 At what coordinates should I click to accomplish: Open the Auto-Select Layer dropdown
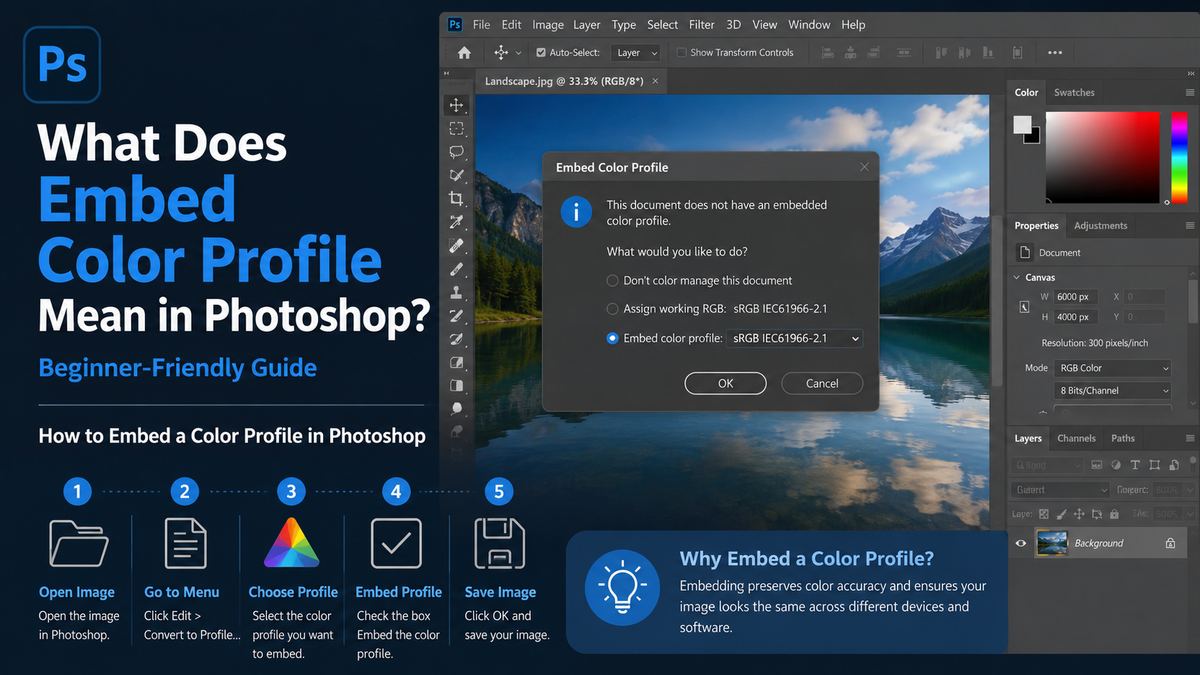coord(636,53)
